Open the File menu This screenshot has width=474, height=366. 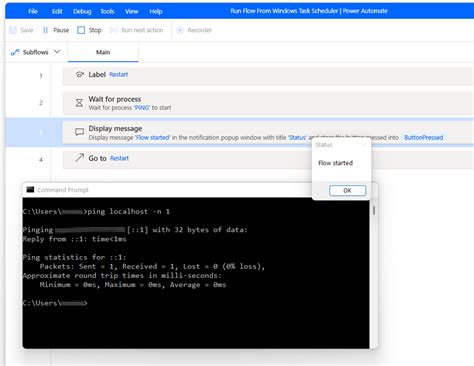coord(33,11)
